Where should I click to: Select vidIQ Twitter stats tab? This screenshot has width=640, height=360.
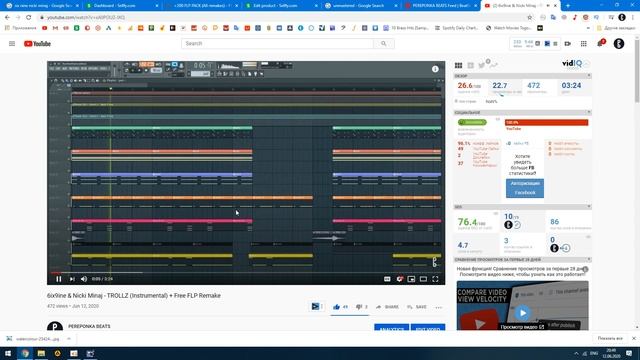[x=482, y=65]
